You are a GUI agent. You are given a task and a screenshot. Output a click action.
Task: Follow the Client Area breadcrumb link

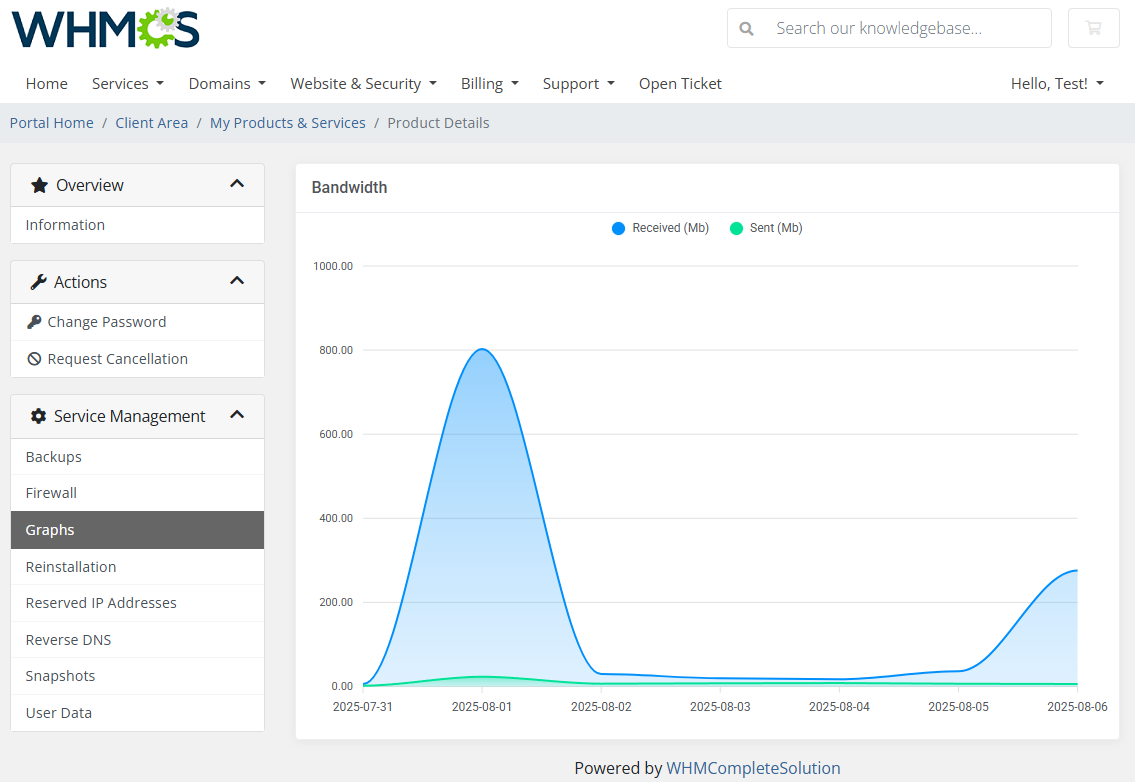151,122
